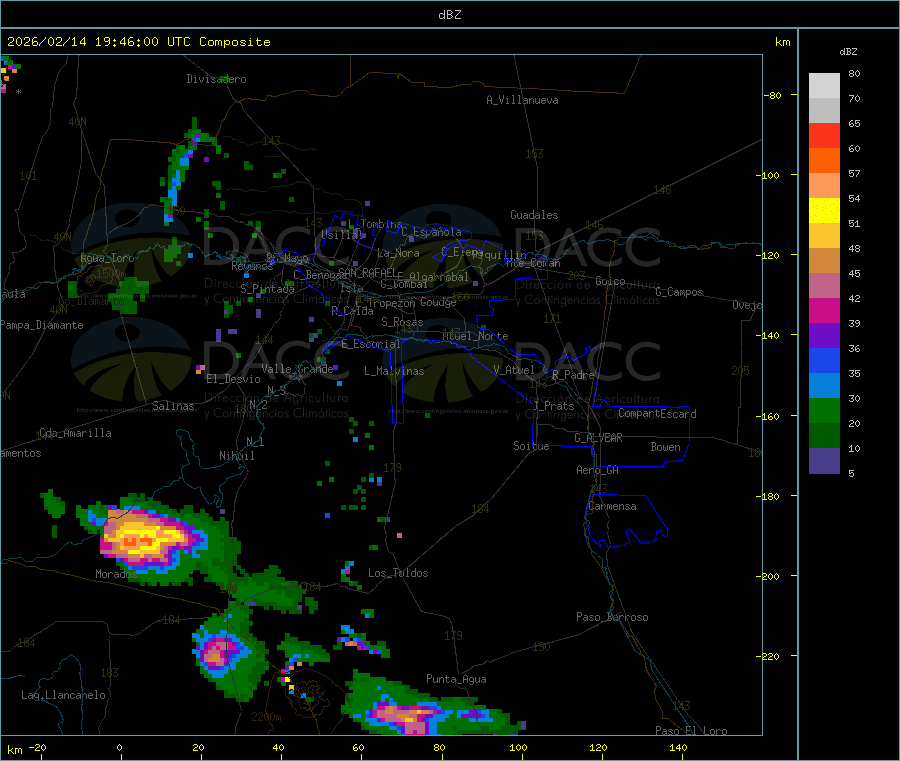Select the blue 36 dBZ legend swatch

point(824,360)
